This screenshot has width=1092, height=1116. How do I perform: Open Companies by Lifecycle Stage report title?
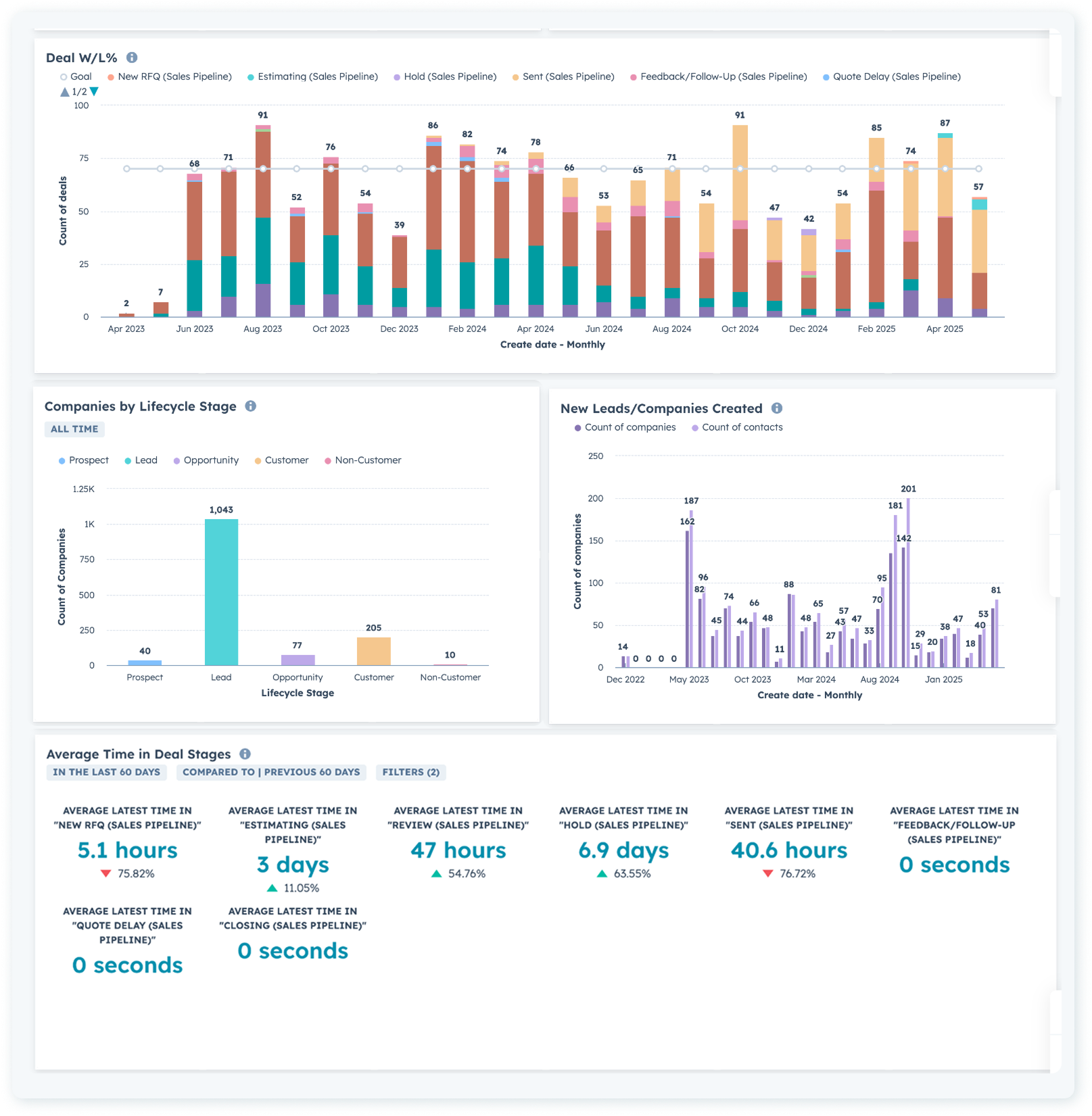(x=141, y=406)
